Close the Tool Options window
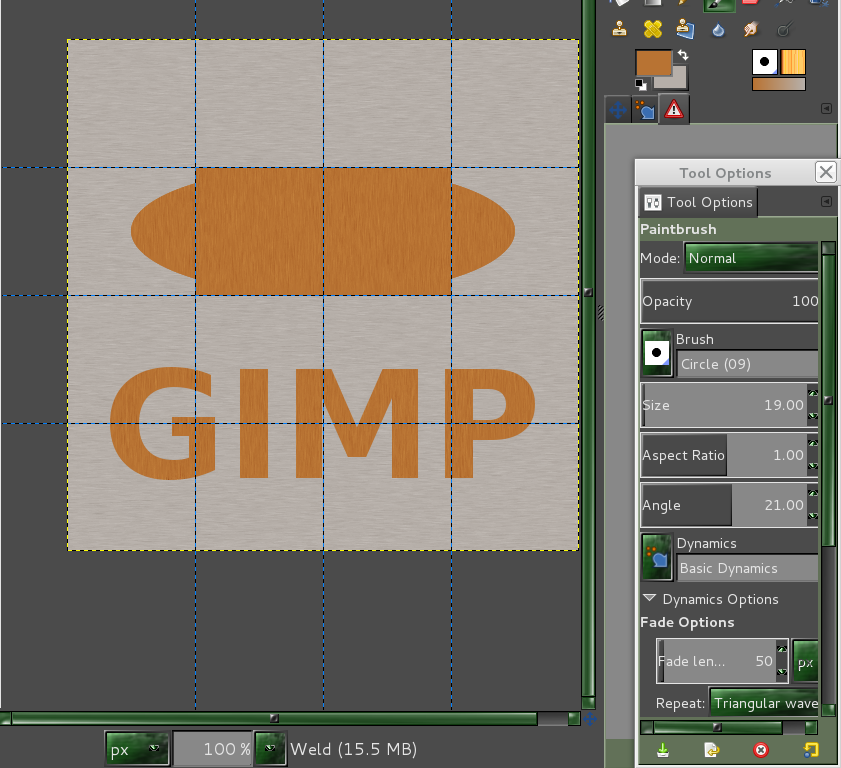The height and width of the screenshot is (768, 841). (x=826, y=172)
